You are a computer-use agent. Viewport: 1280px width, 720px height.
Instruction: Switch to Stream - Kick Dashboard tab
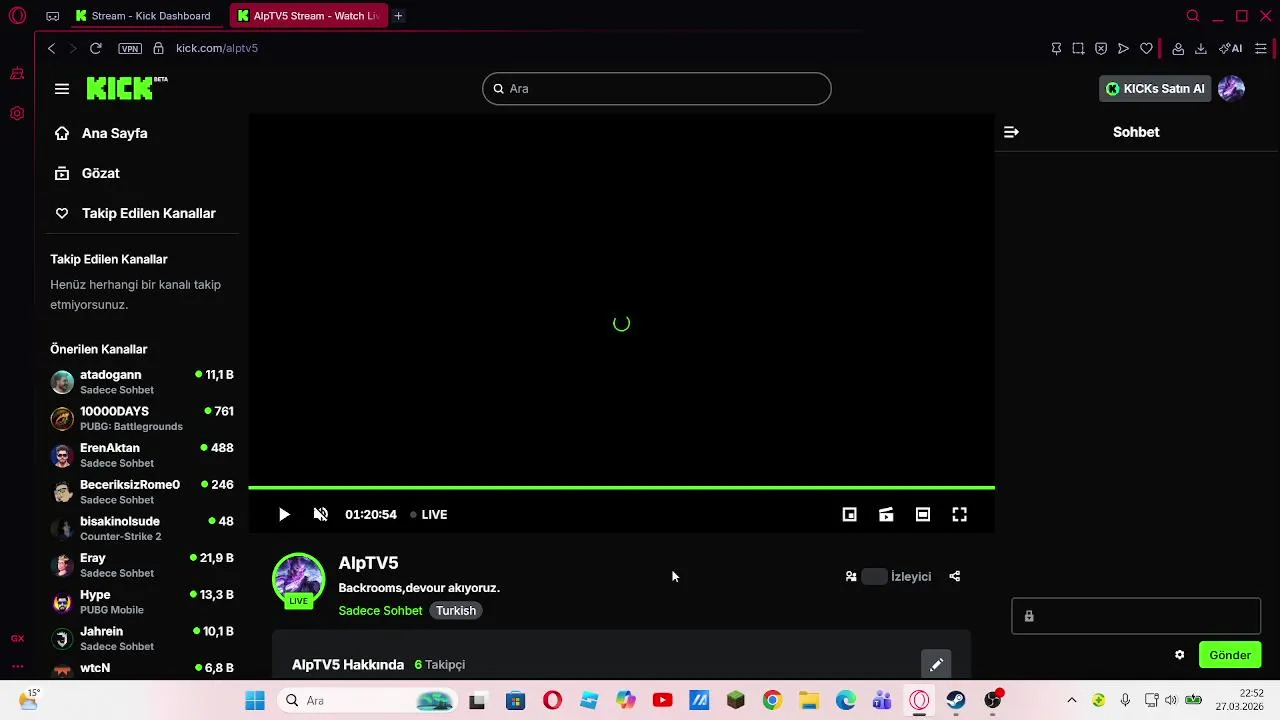pos(143,16)
